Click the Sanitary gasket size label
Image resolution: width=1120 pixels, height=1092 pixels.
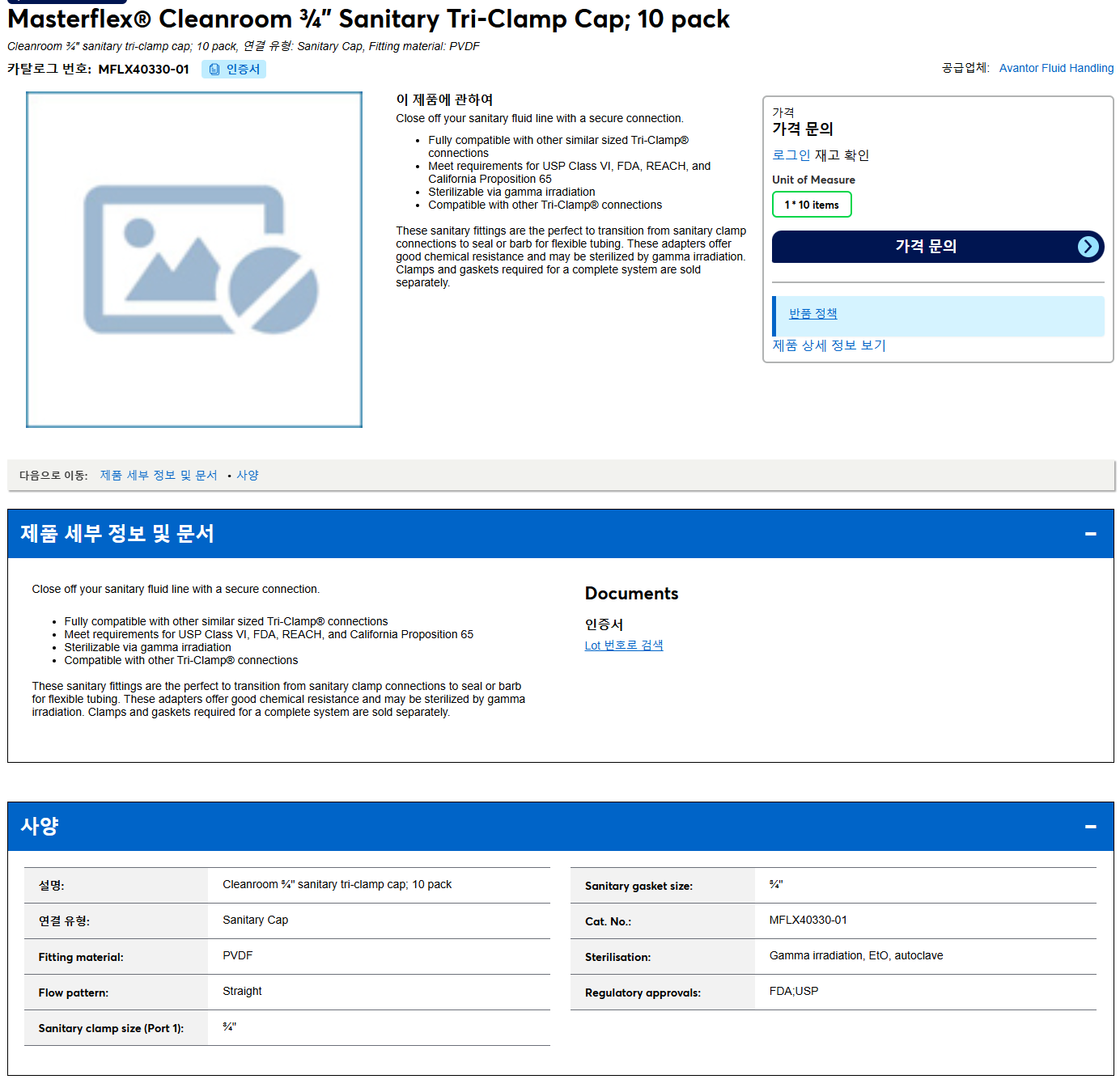638,887
